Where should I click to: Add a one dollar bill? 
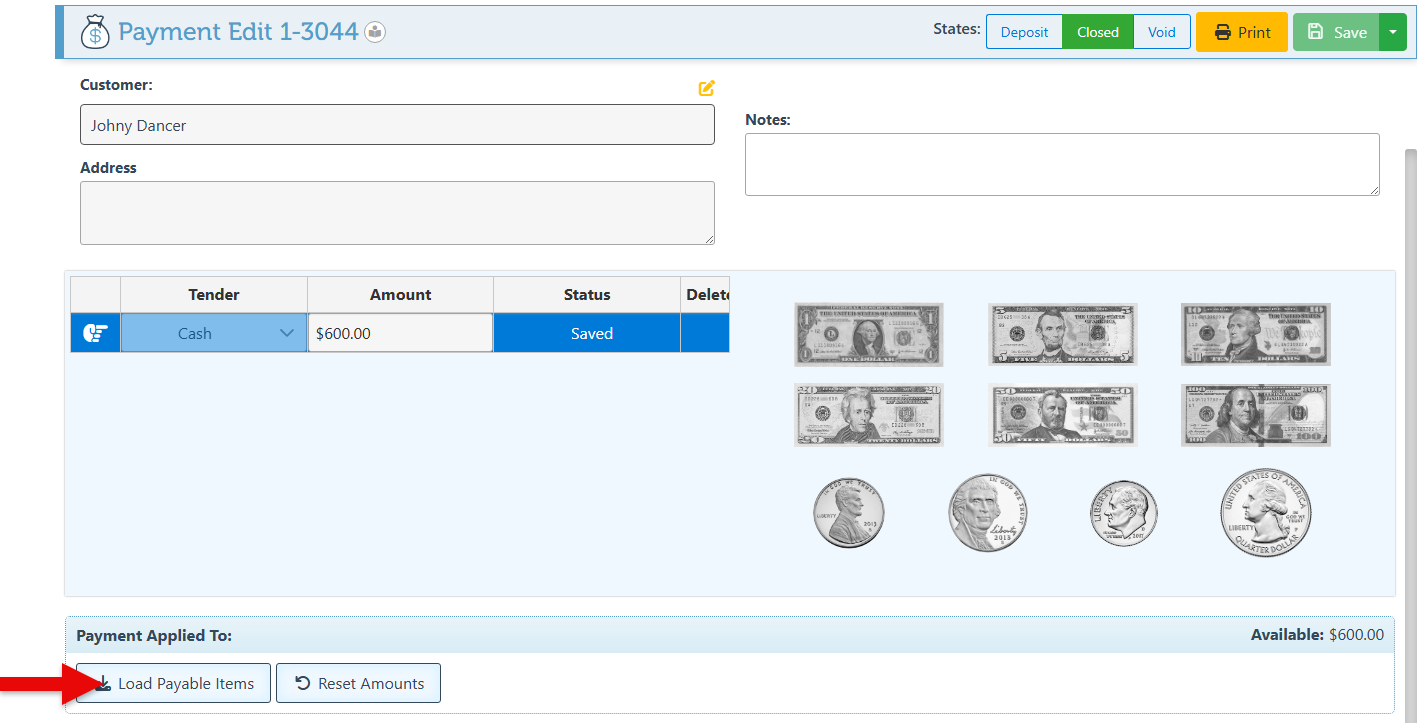point(868,334)
